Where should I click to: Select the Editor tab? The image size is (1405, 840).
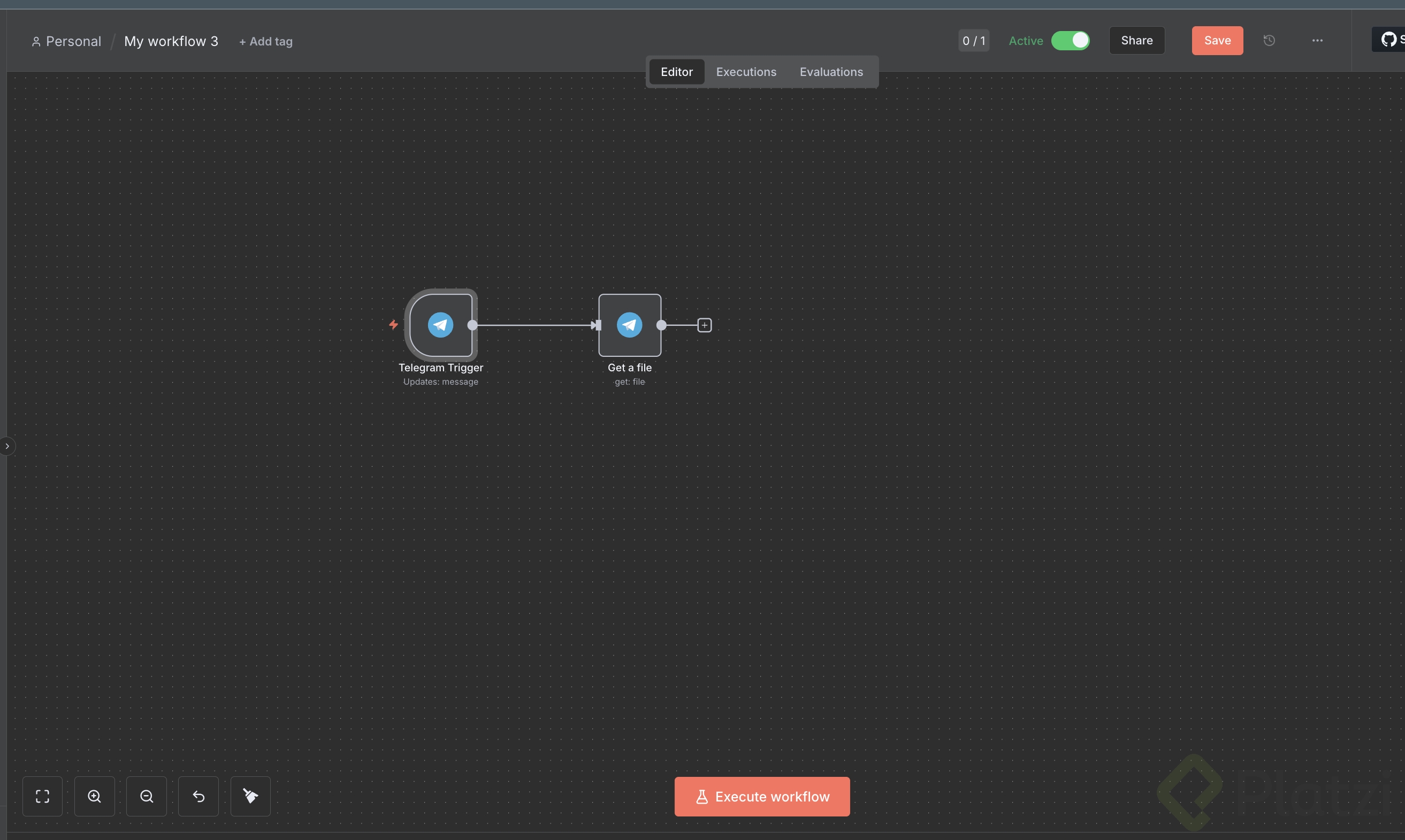point(676,72)
